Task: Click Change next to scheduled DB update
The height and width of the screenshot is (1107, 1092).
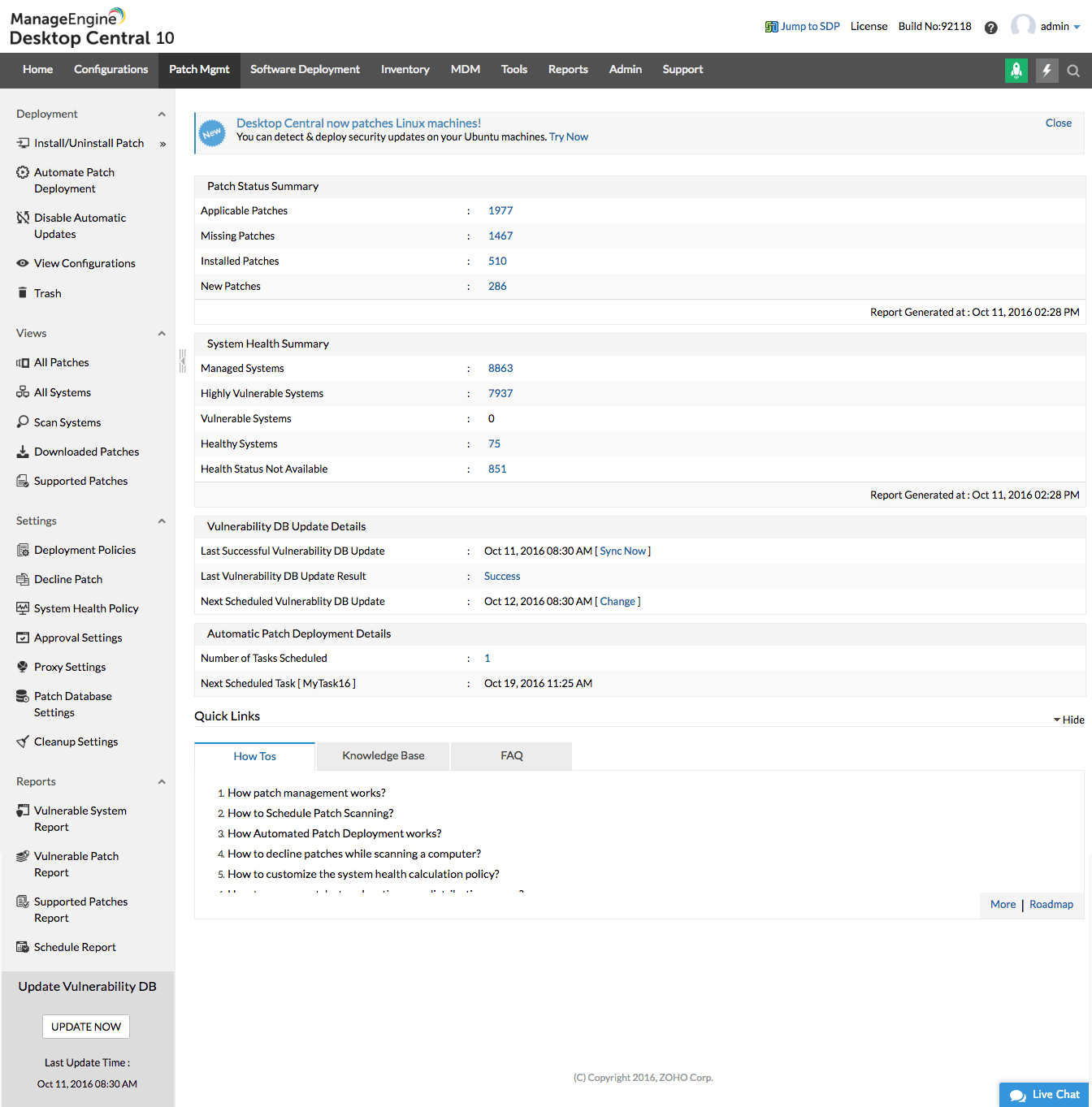Action: tap(617, 601)
